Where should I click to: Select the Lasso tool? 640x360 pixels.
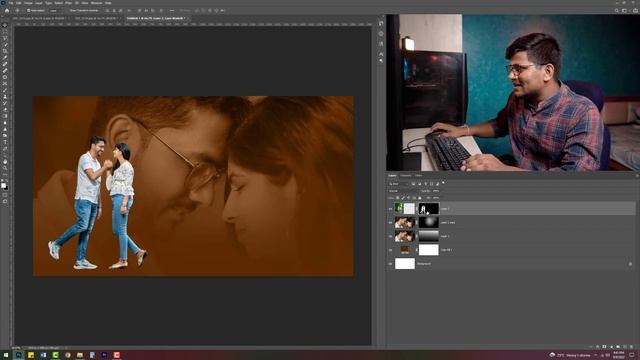(5, 38)
